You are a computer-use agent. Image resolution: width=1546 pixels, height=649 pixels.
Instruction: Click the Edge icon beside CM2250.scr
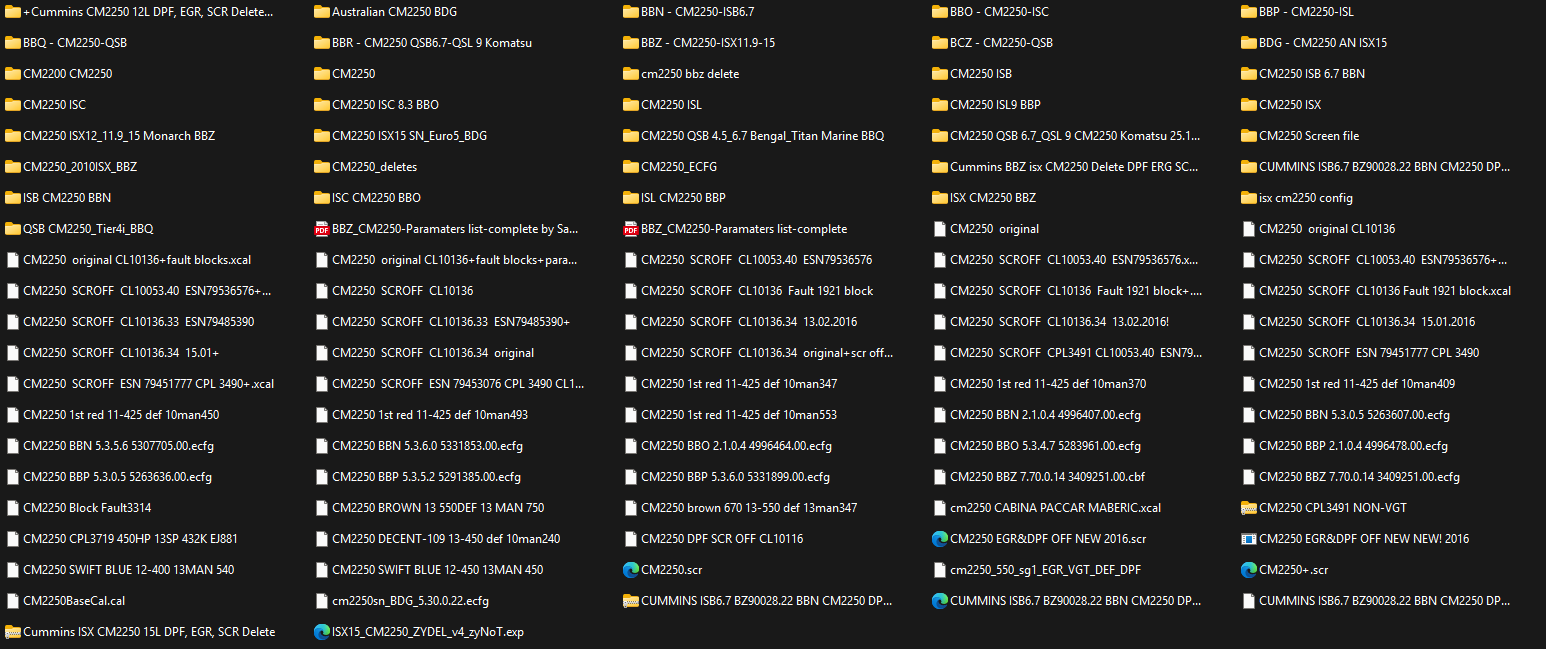[x=631, y=570]
